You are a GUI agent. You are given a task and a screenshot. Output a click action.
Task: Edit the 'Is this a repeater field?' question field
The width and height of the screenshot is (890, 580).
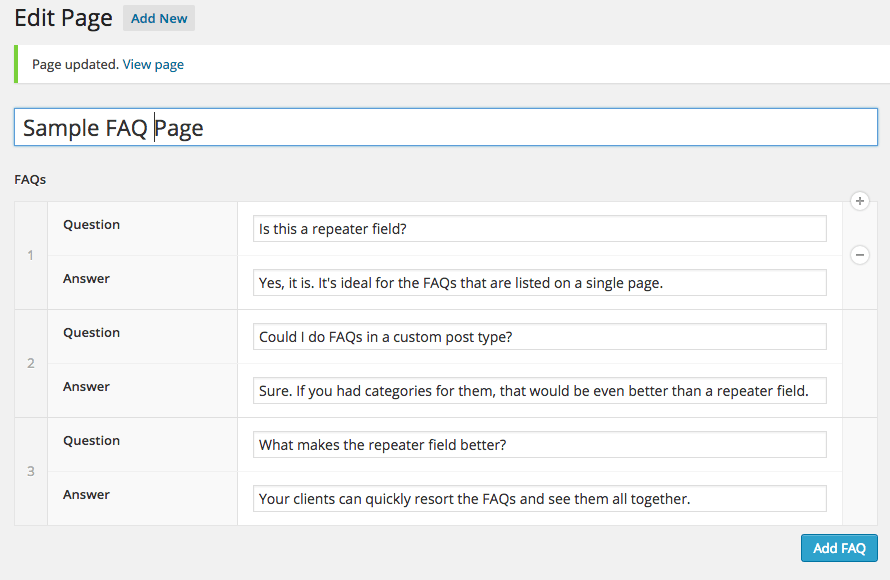[x=539, y=229]
